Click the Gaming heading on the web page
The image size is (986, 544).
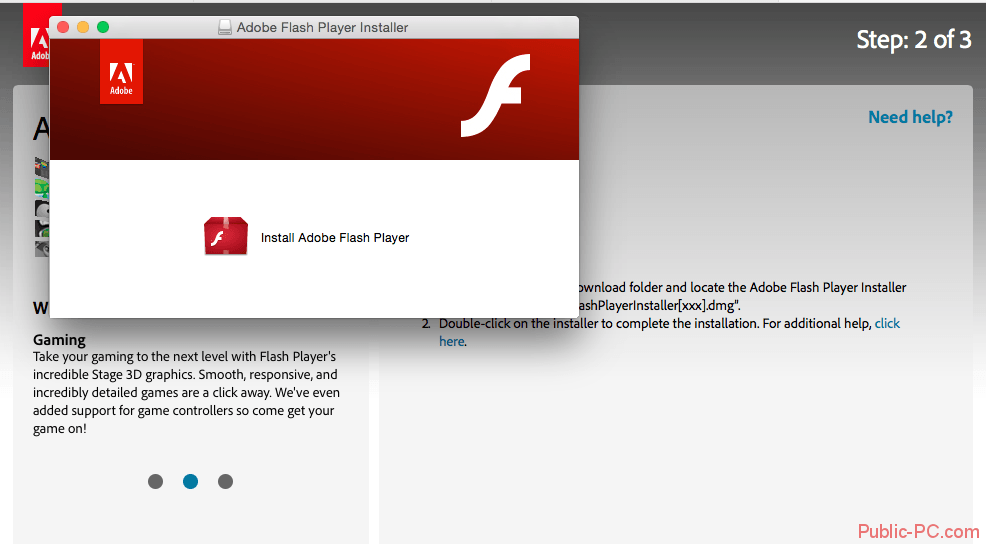click(x=59, y=340)
